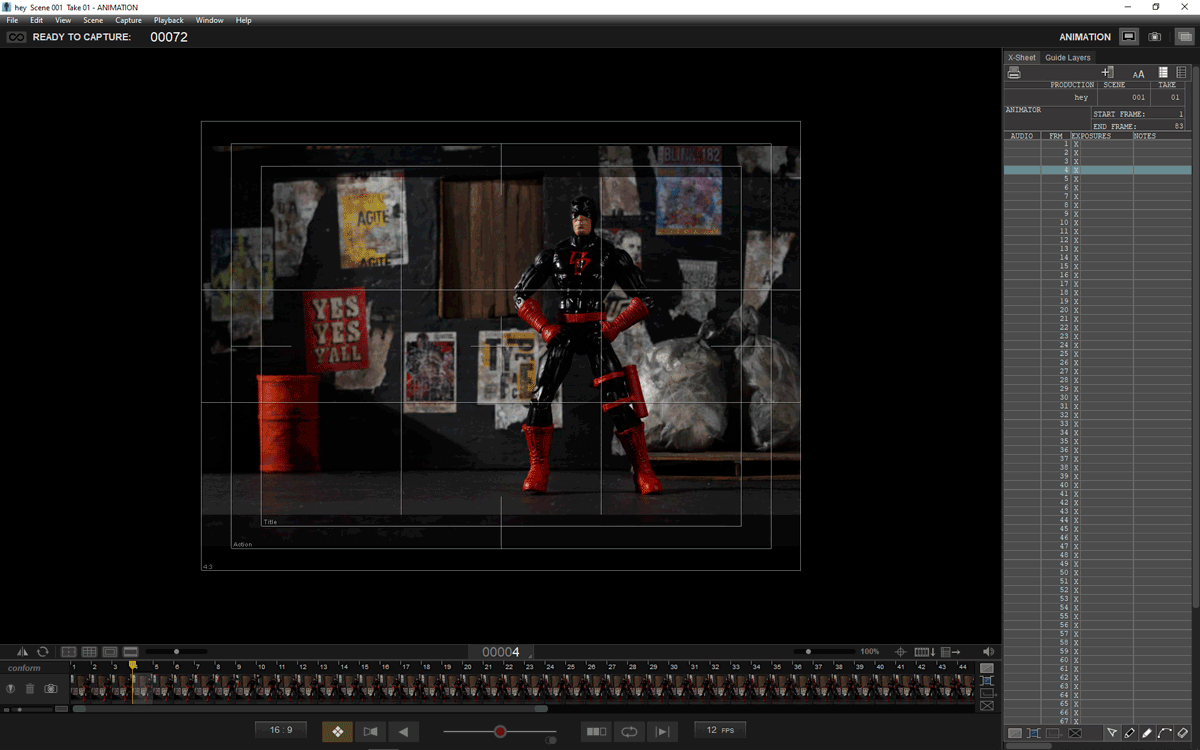1200x750 pixels.
Task: Switch to the X-Sheet tab
Action: point(1022,57)
